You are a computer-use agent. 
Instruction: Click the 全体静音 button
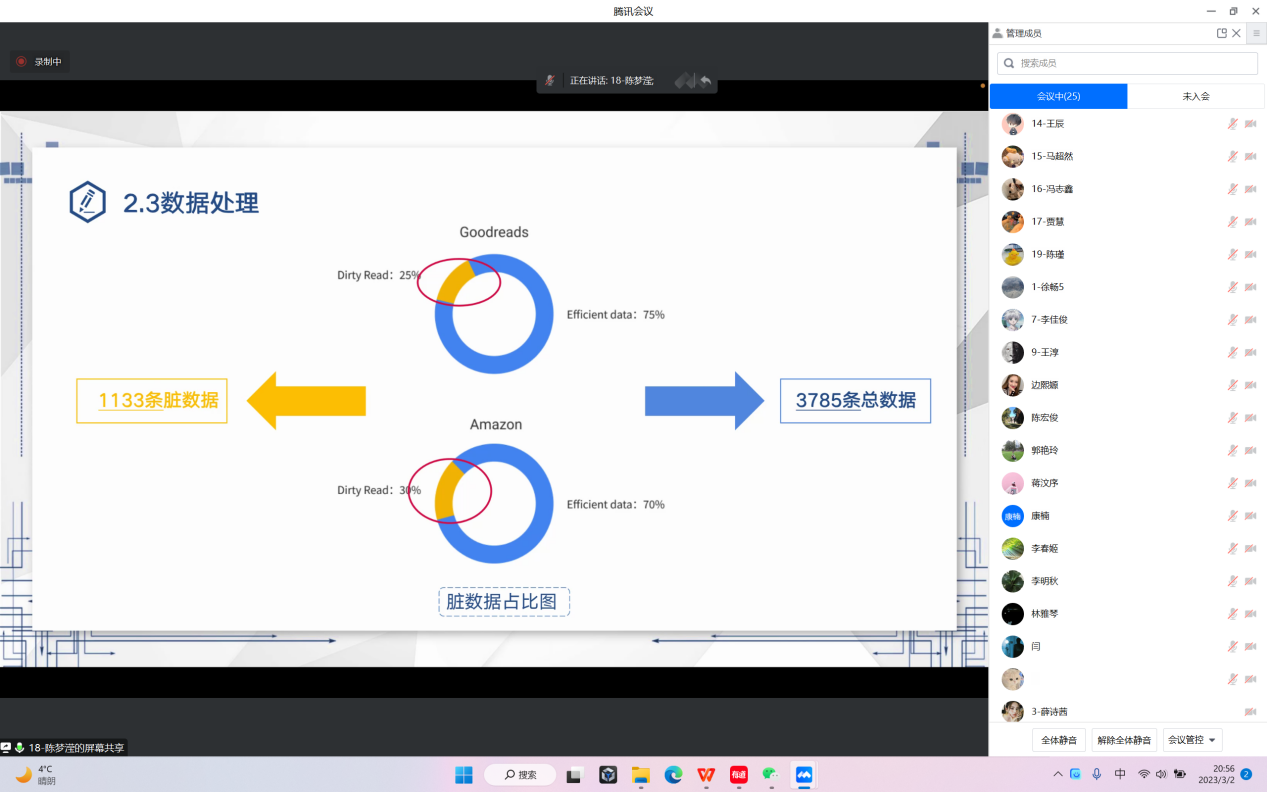point(1059,740)
